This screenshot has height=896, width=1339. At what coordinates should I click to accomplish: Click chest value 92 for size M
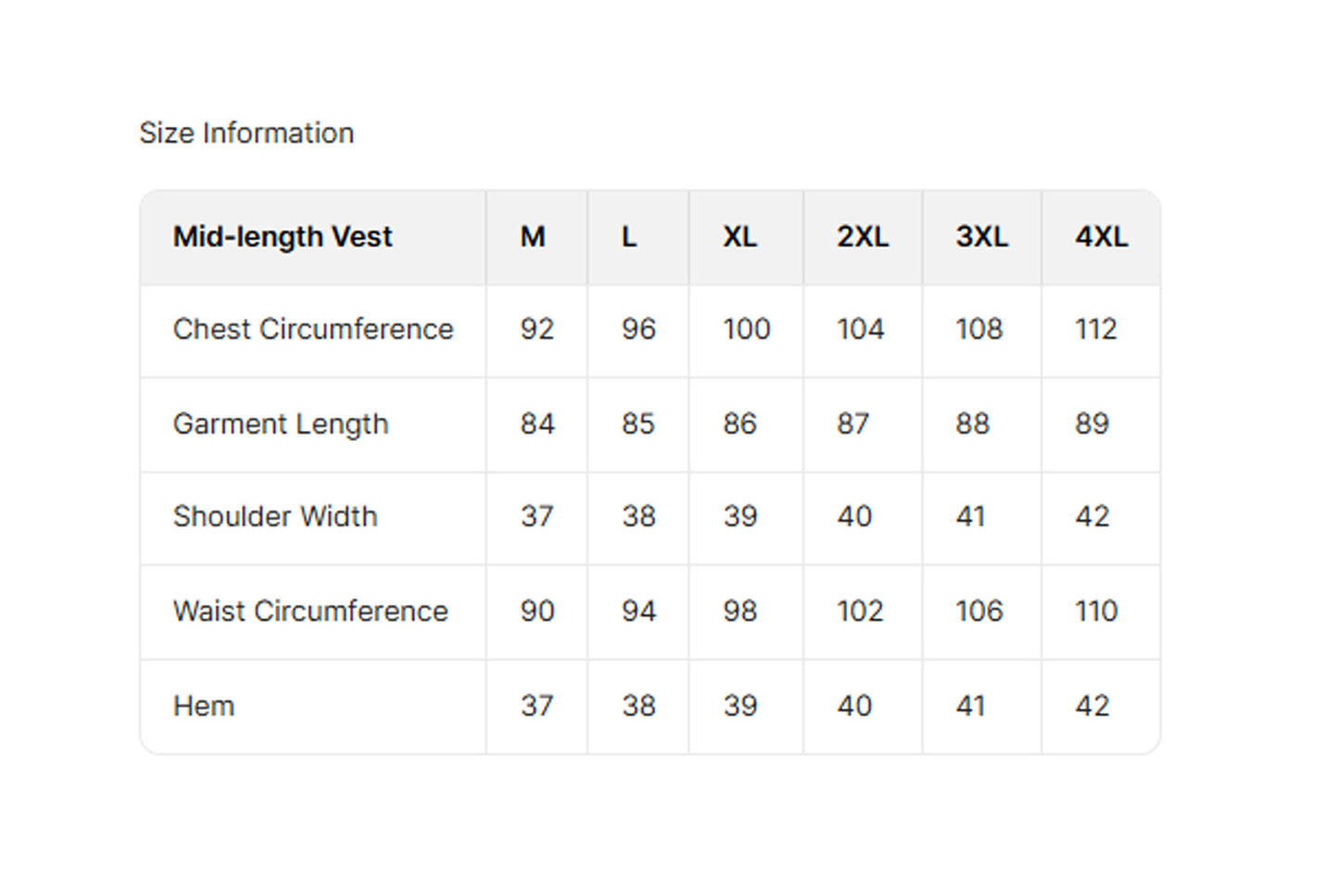pyautogui.click(x=537, y=329)
